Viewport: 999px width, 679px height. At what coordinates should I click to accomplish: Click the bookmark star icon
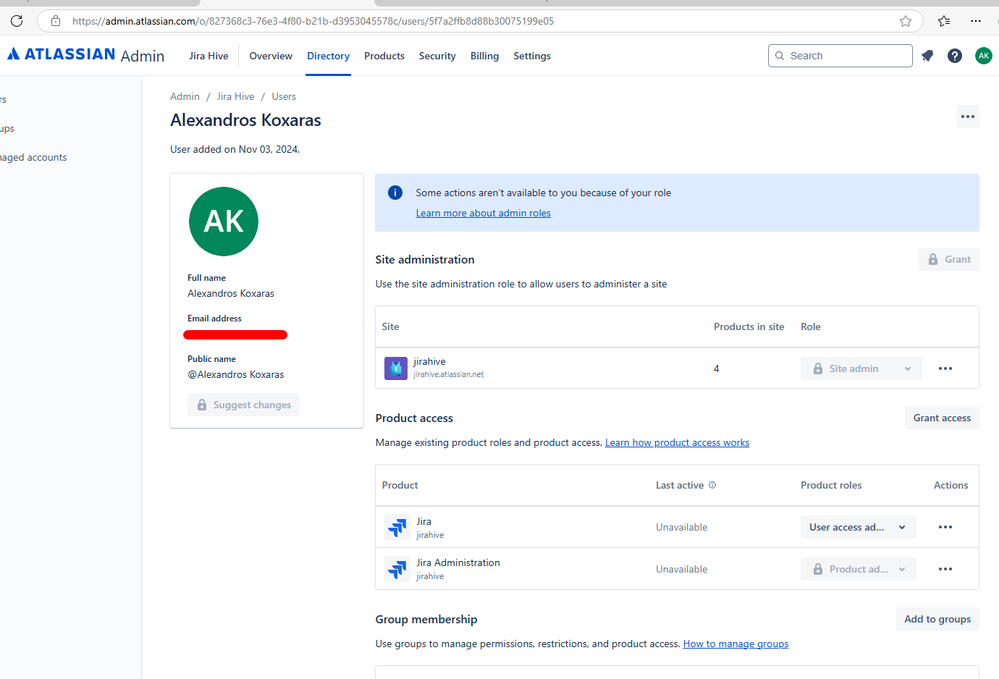coord(905,21)
